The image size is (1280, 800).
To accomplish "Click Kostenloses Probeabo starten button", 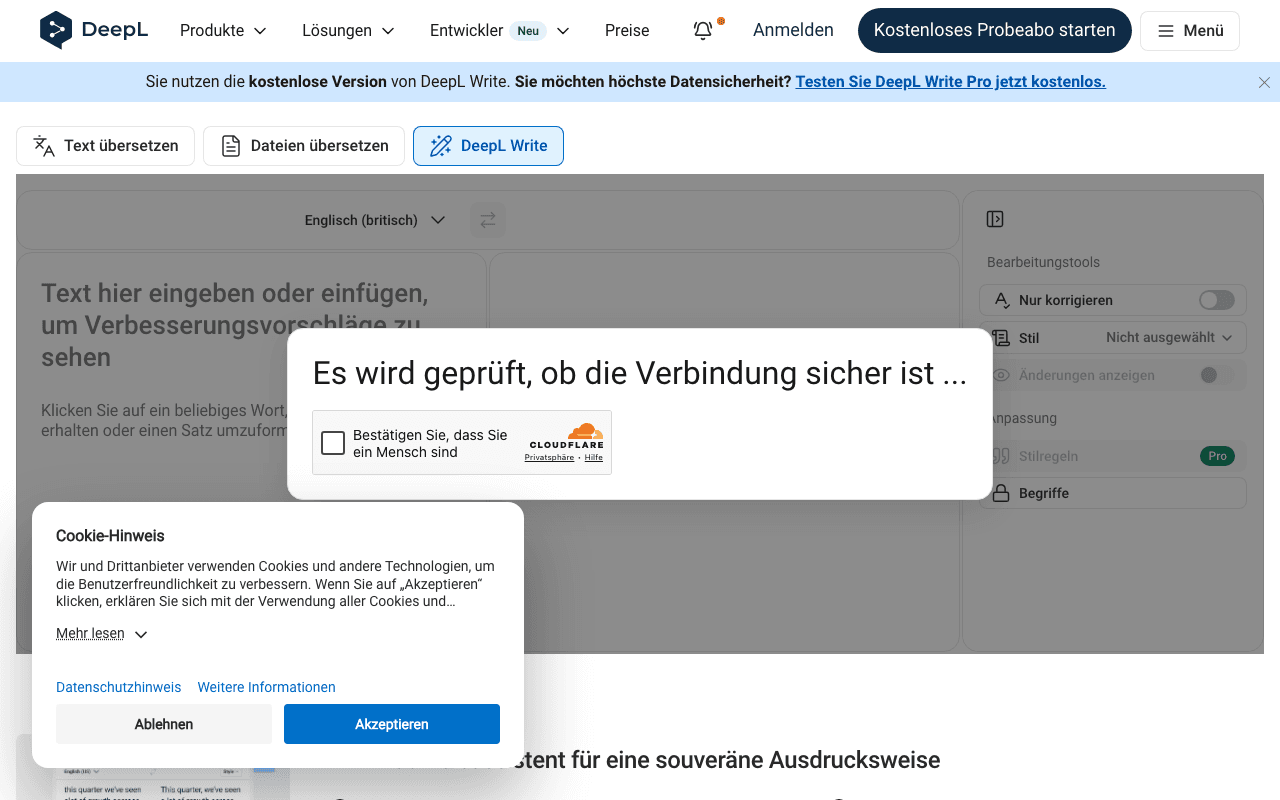I will [995, 30].
